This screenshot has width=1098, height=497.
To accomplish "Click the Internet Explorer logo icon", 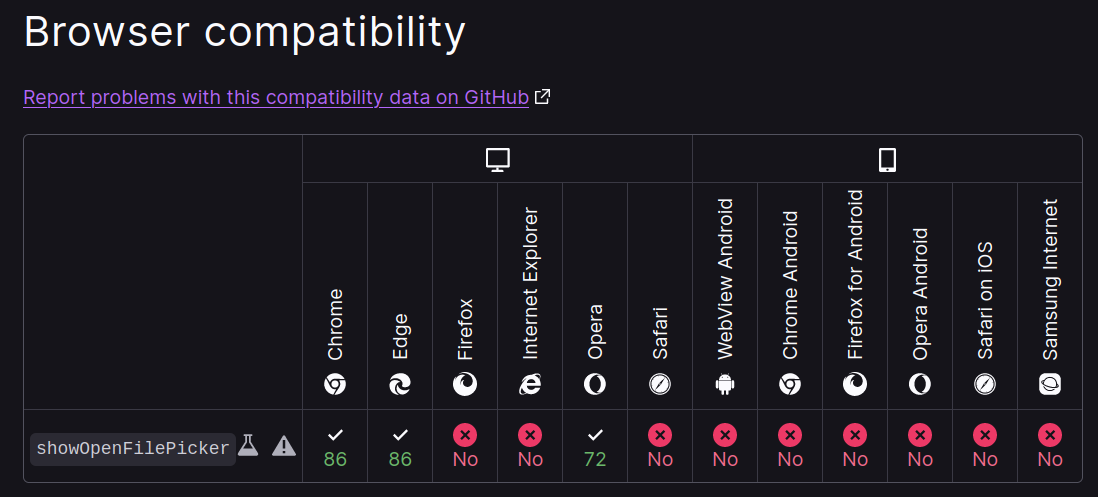I will (530, 384).
